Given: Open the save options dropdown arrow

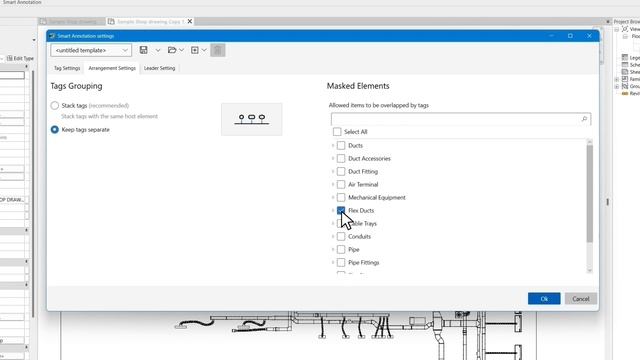Looking at the screenshot, I should click(x=158, y=50).
